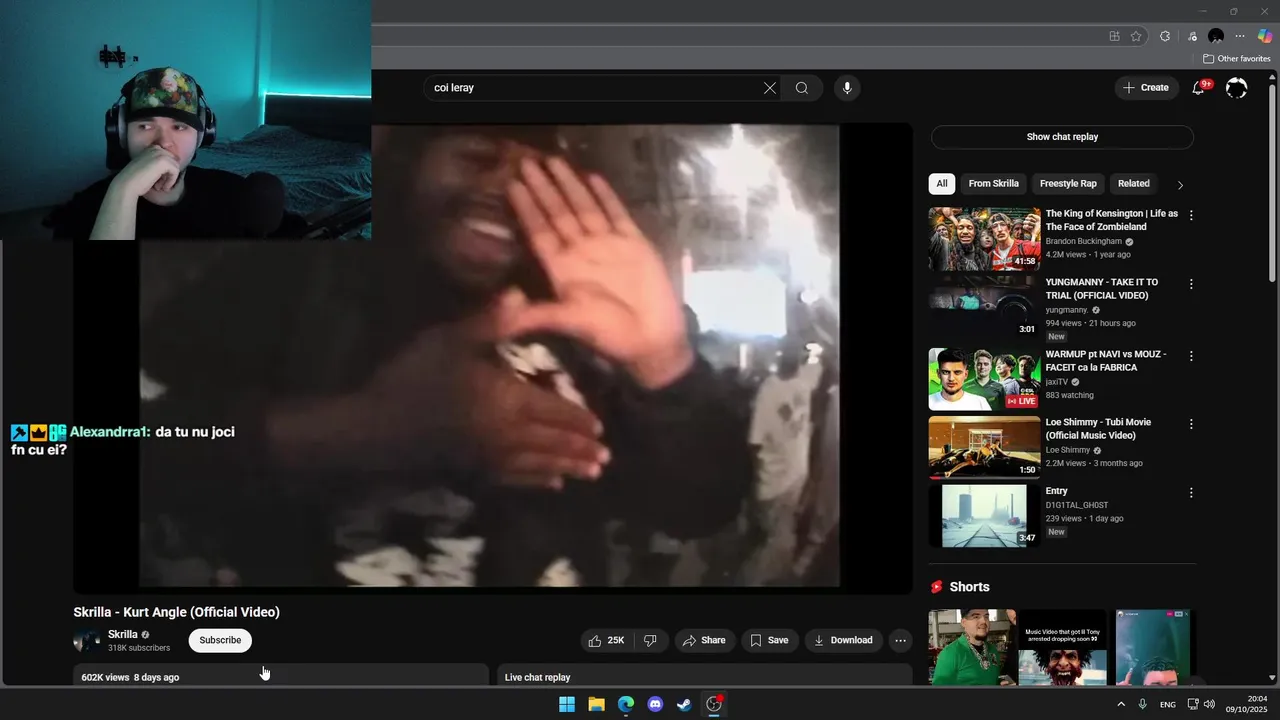Open the YouTube account avatar menu
1280x720 pixels.
click(1237, 88)
